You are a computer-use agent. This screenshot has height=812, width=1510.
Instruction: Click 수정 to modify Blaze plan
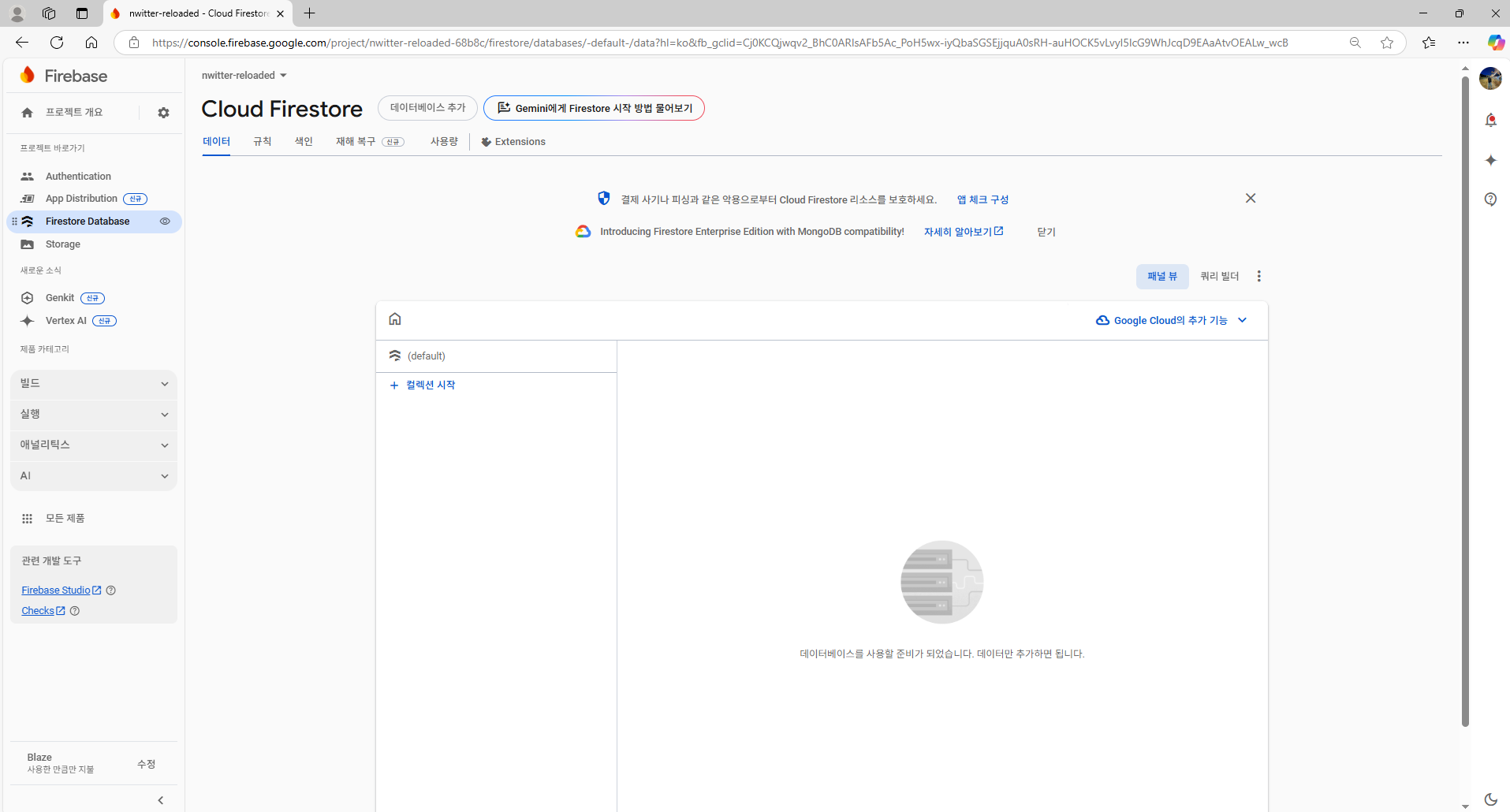pyautogui.click(x=147, y=764)
